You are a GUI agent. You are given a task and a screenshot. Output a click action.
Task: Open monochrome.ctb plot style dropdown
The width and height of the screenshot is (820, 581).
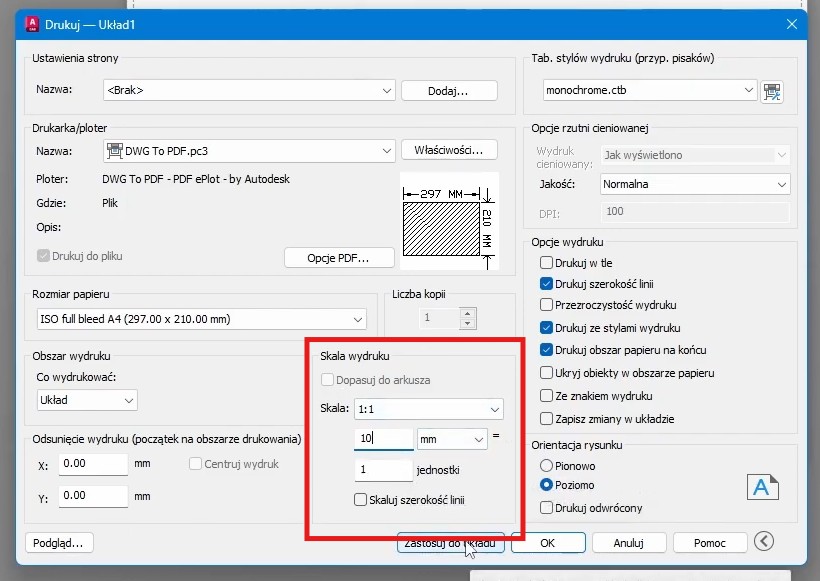coord(649,90)
